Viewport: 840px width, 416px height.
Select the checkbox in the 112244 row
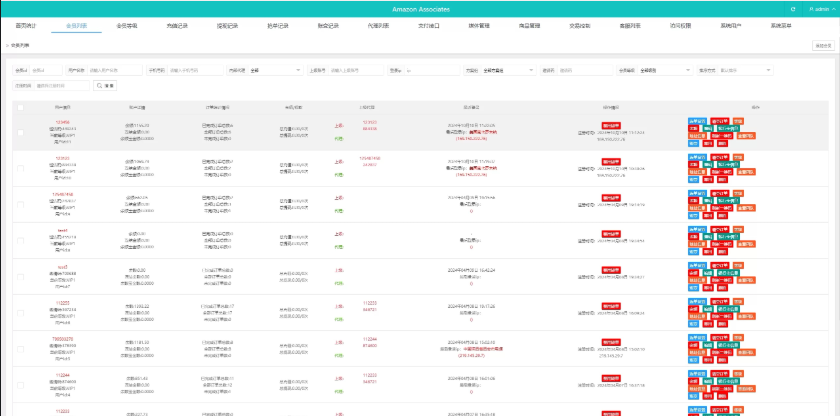20,384
